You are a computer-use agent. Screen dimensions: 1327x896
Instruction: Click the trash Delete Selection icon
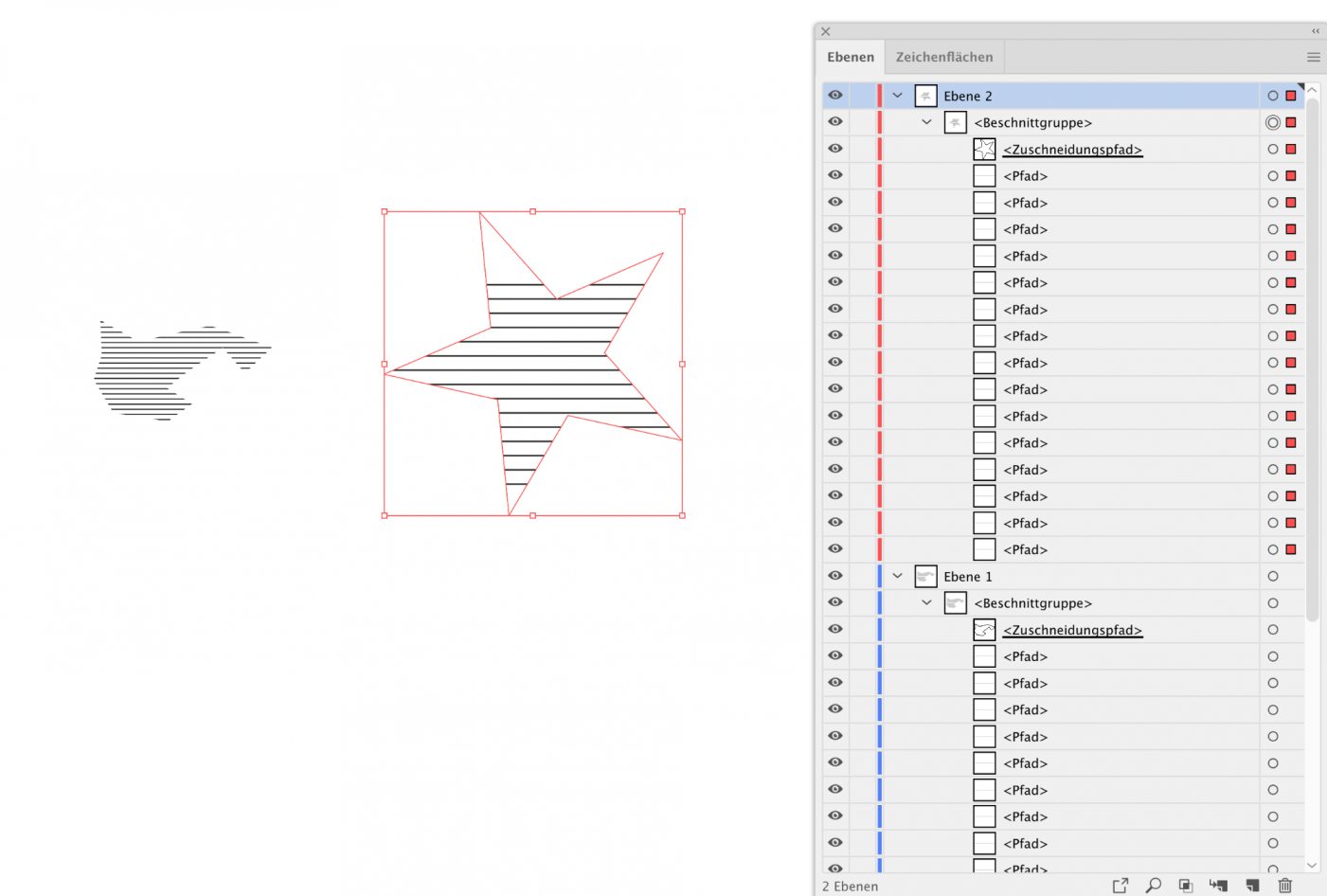[1285, 886]
